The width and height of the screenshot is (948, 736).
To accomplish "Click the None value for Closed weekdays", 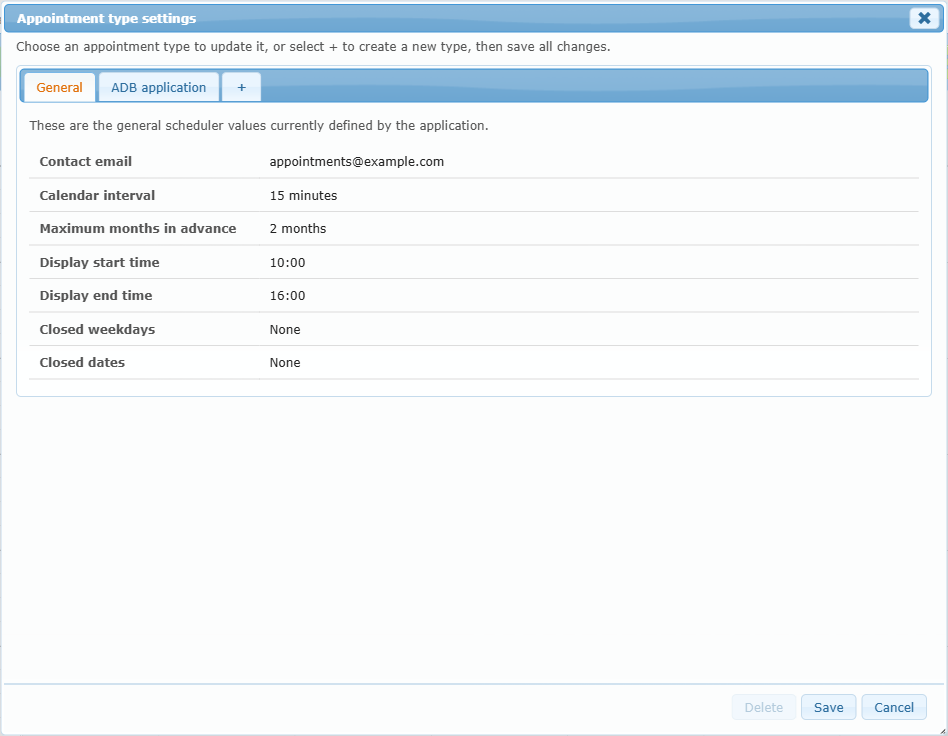I will pyautogui.click(x=285, y=330).
